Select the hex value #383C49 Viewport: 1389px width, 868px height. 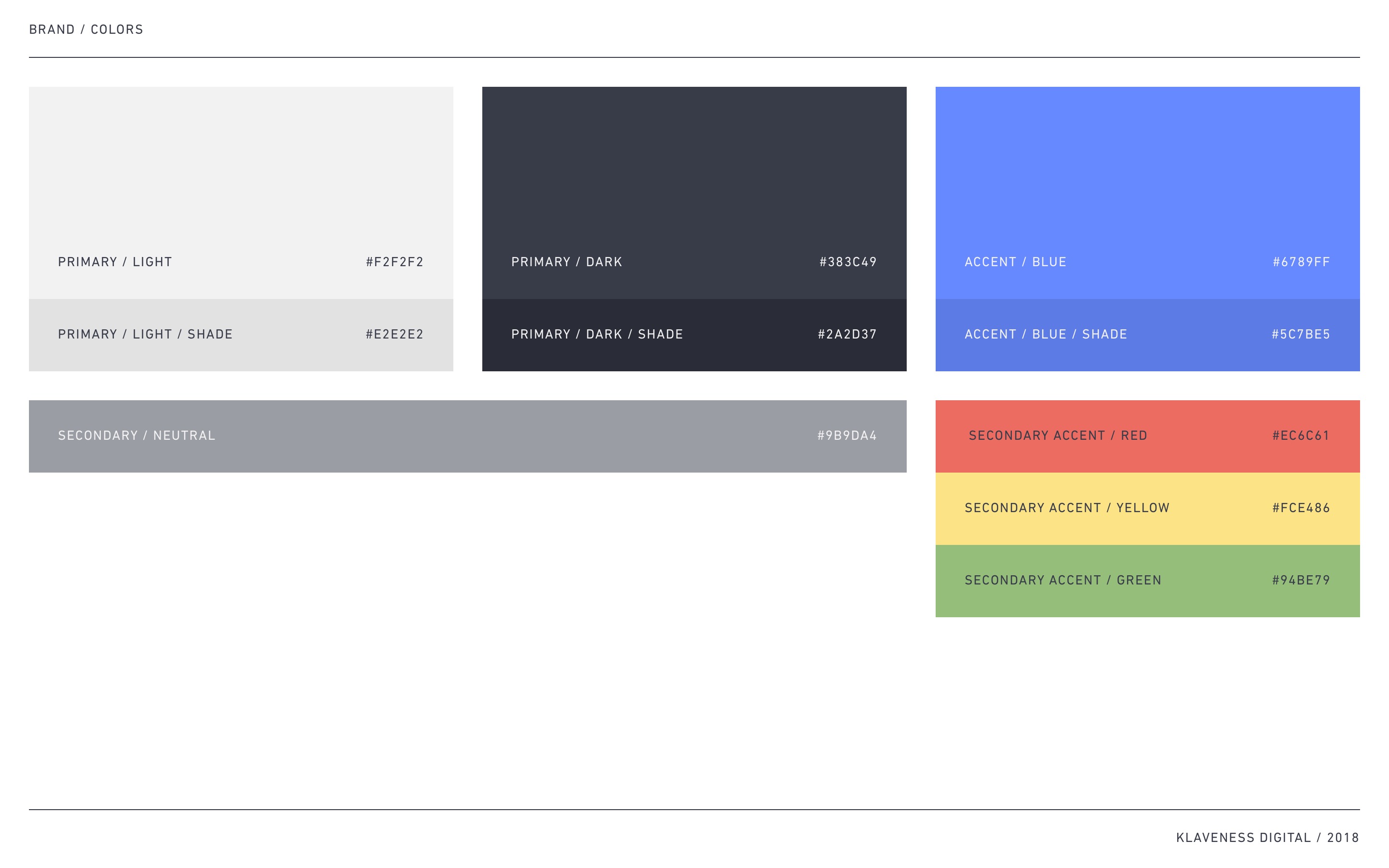(x=848, y=262)
